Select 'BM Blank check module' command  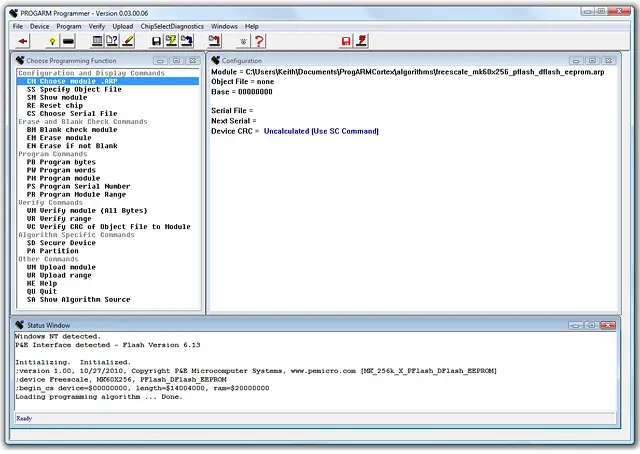[x=72, y=129]
